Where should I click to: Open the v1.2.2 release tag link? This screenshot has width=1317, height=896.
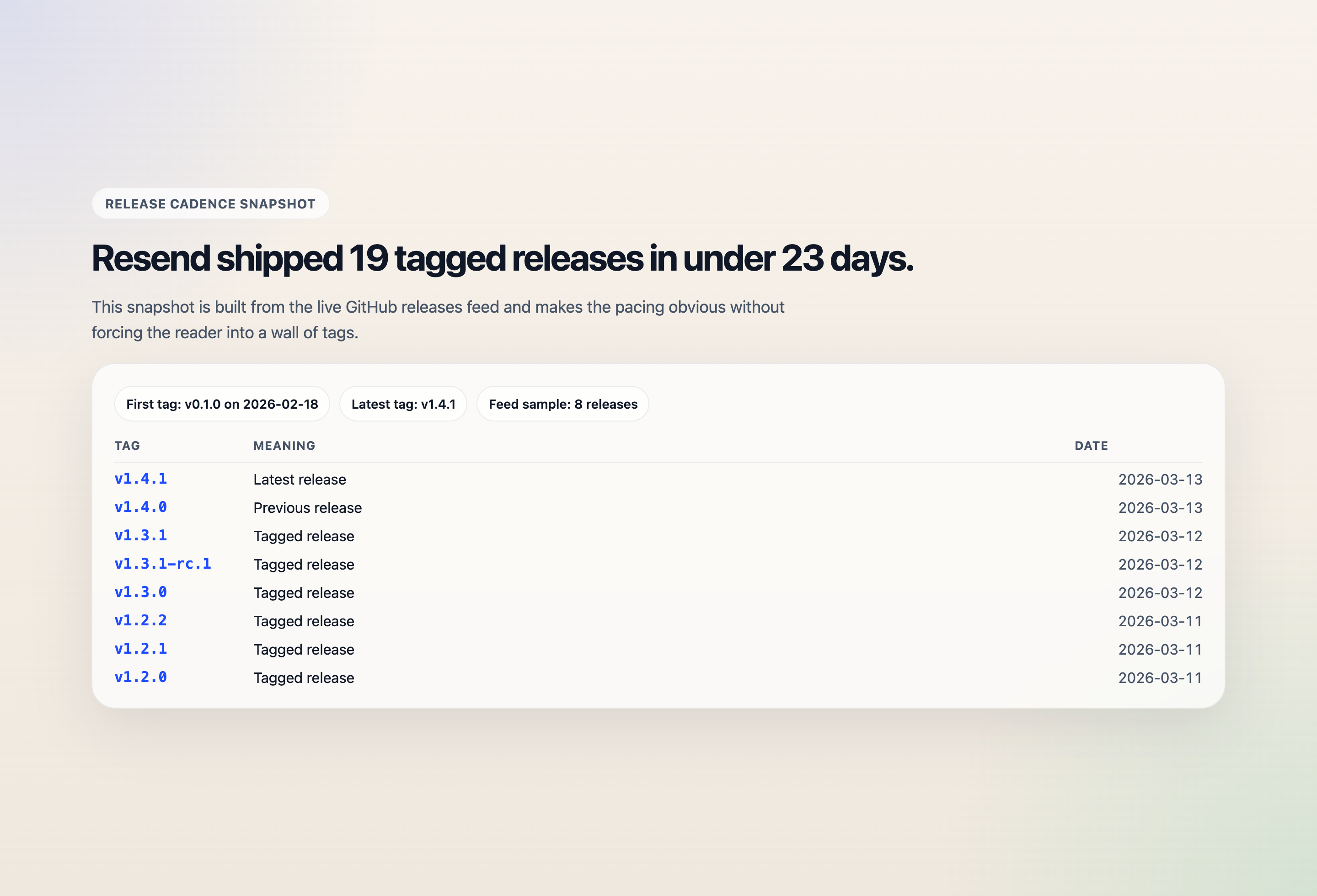(140, 621)
